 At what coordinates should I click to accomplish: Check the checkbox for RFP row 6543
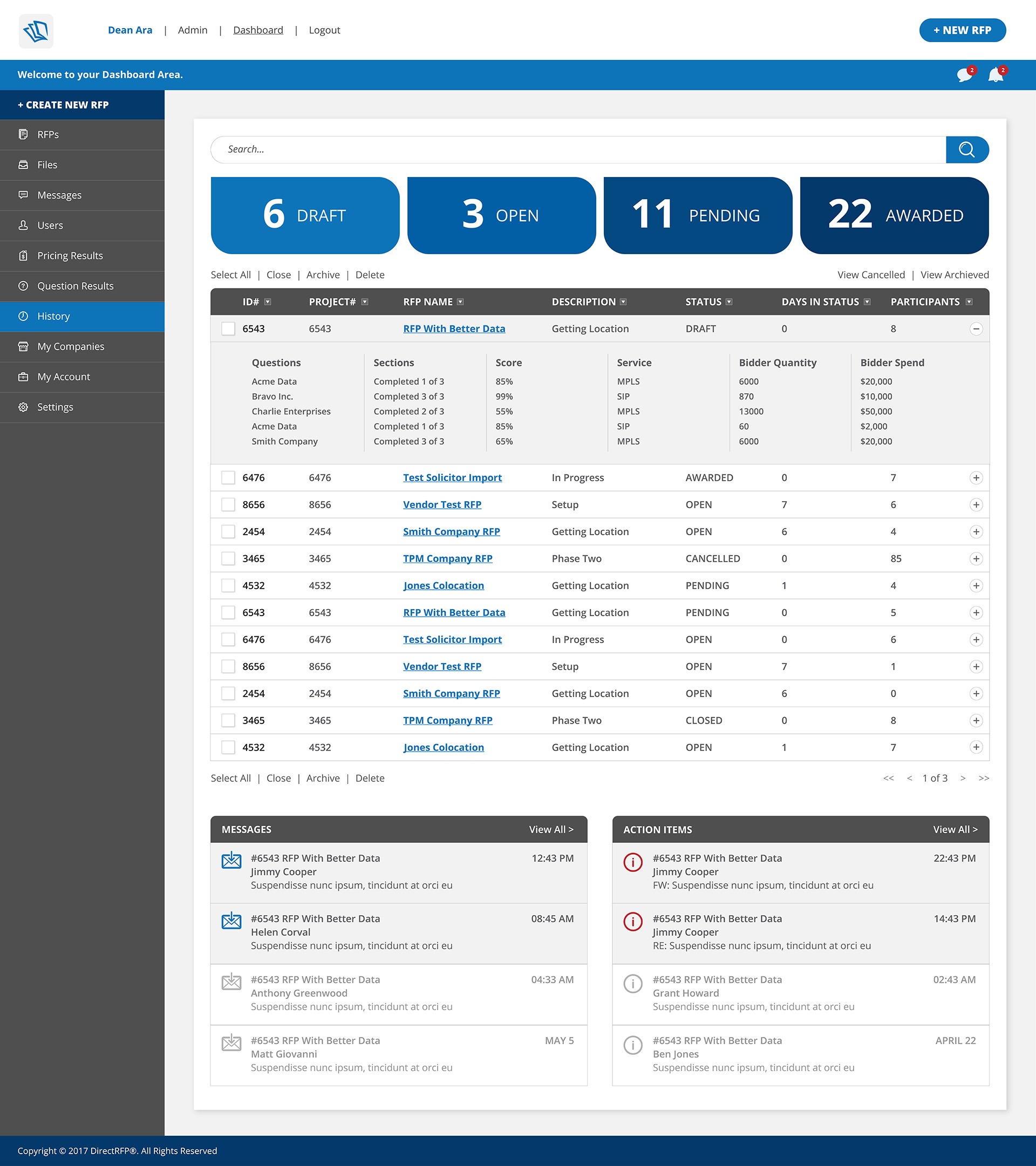228,329
